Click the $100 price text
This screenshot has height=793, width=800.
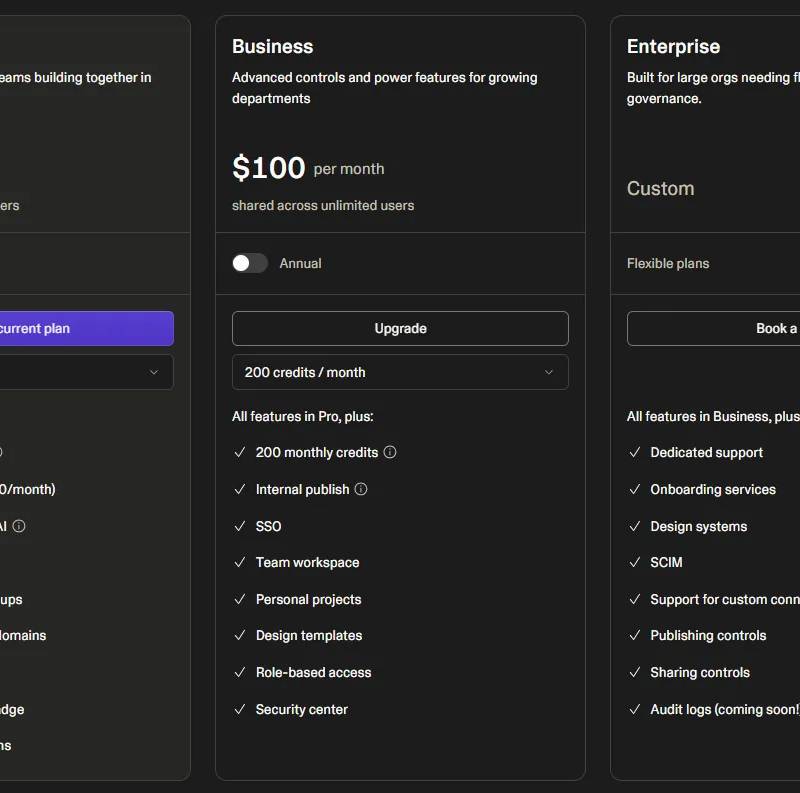coord(268,168)
